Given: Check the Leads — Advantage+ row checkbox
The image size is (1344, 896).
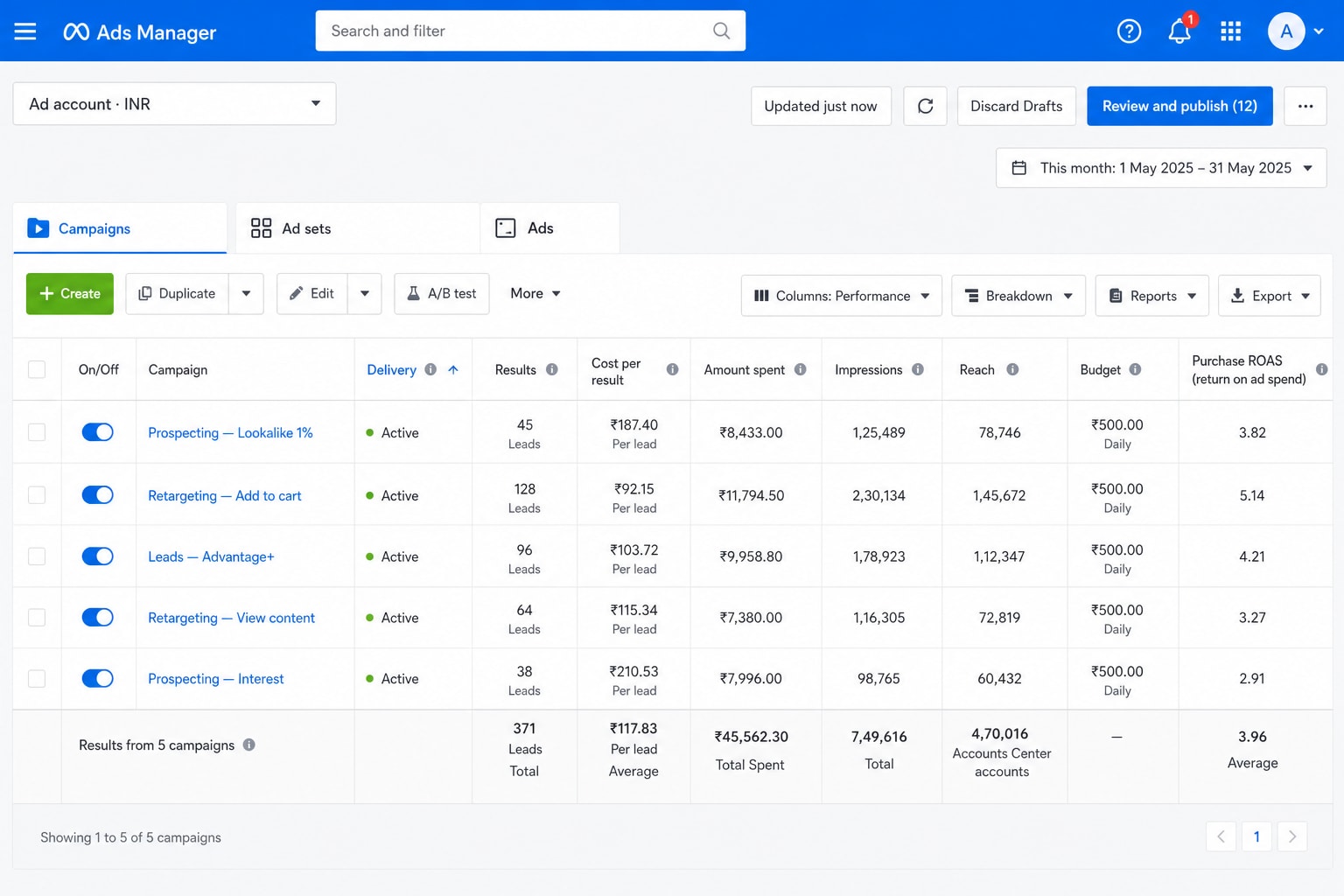Looking at the screenshot, I should (x=37, y=556).
